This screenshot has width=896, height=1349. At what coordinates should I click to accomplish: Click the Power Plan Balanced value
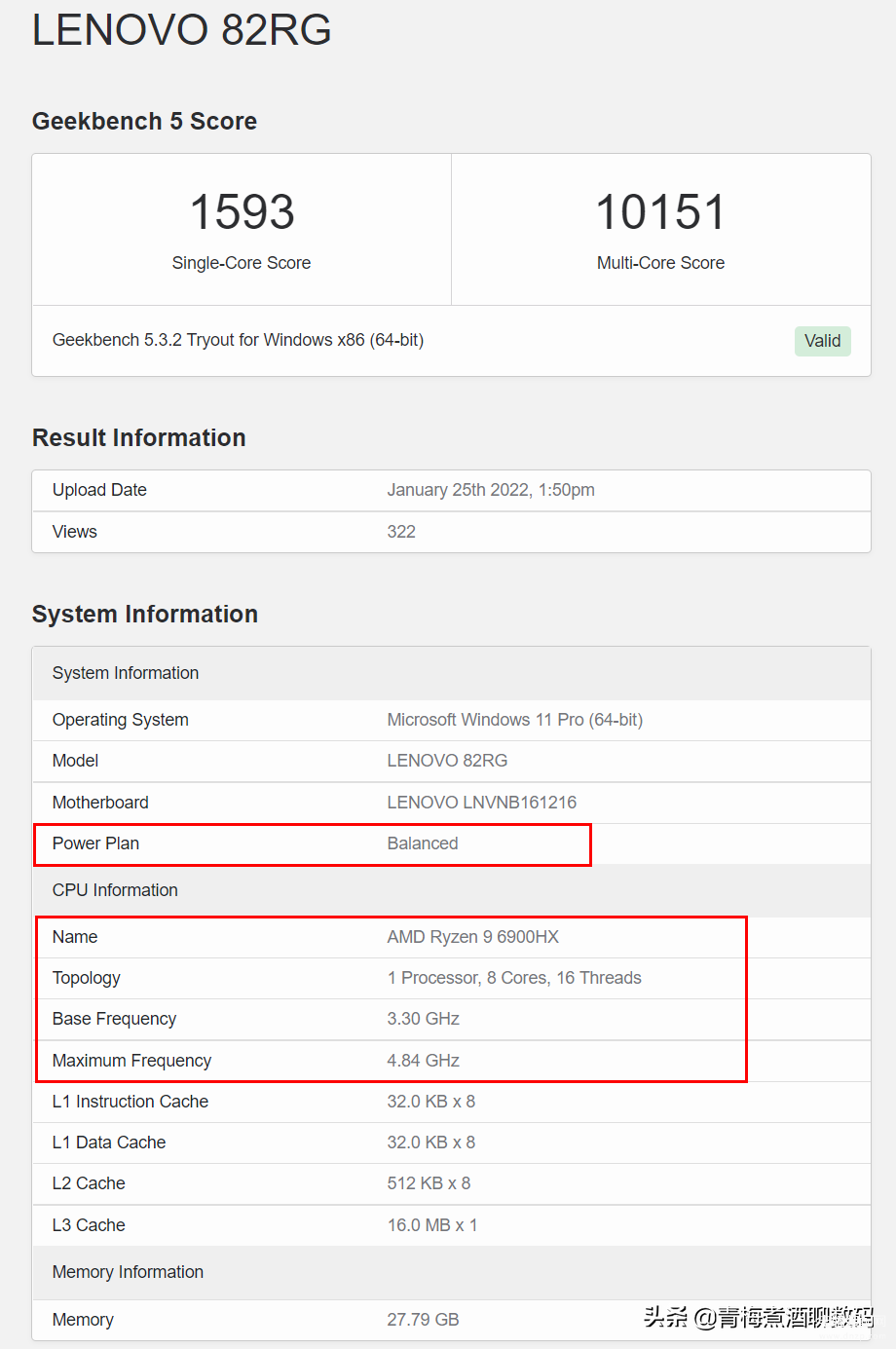pyautogui.click(x=423, y=843)
